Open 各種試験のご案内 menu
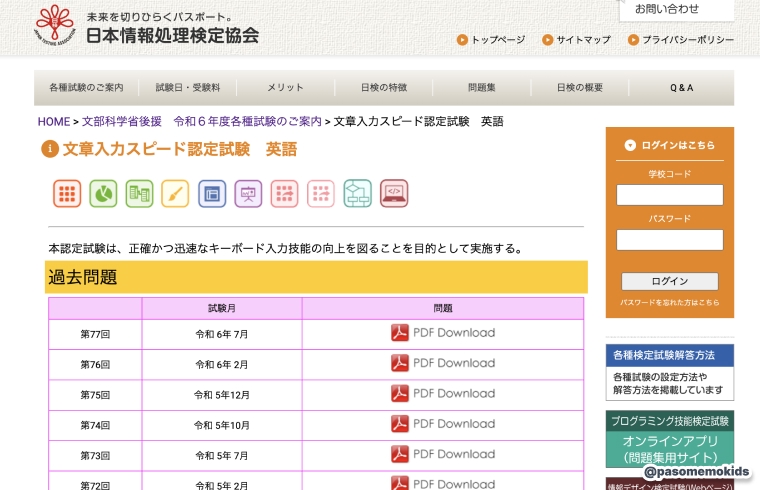Image resolution: width=760 pixels, height=490 pixels. coord(86,88)
